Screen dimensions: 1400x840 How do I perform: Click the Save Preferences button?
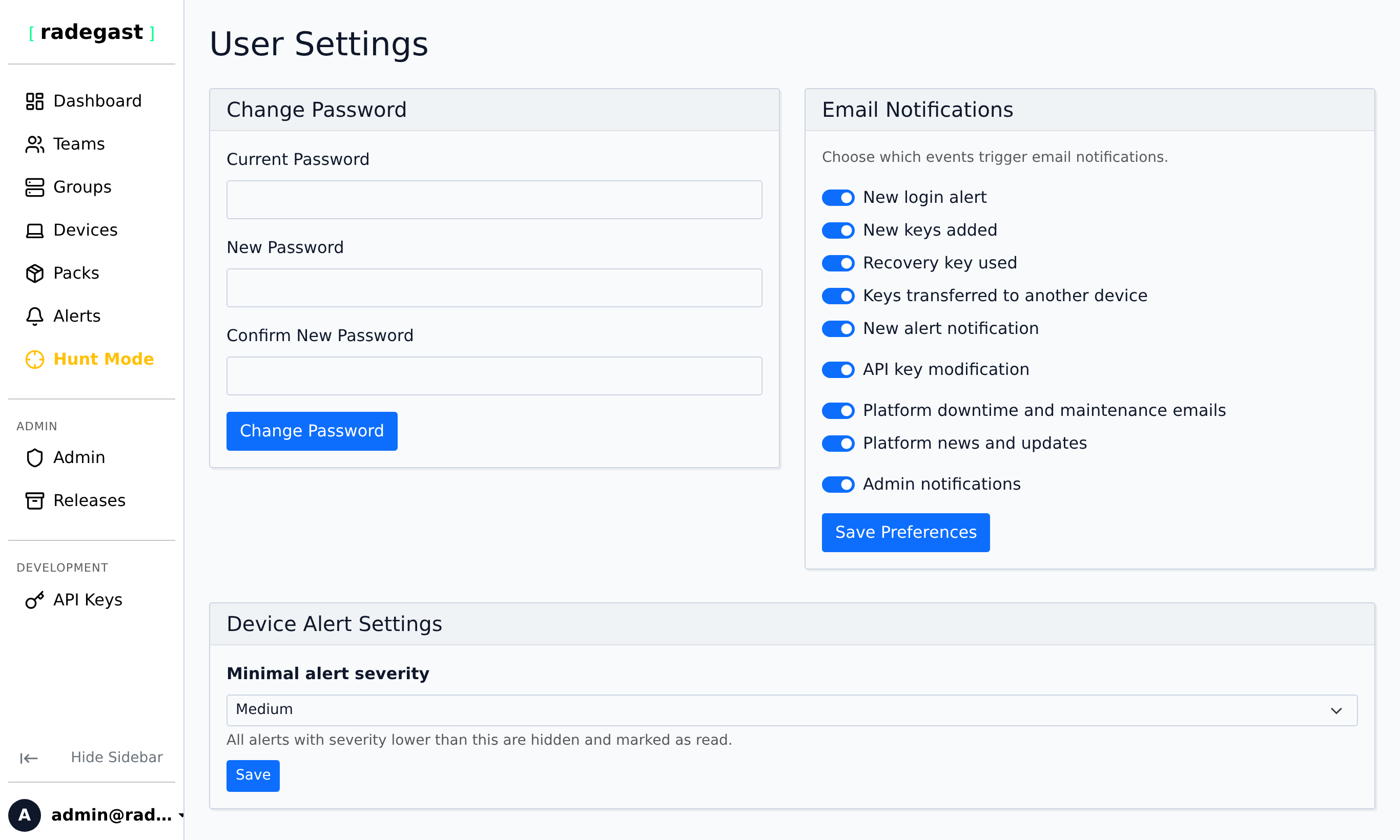pyautogui.click(x=905, y=533)
